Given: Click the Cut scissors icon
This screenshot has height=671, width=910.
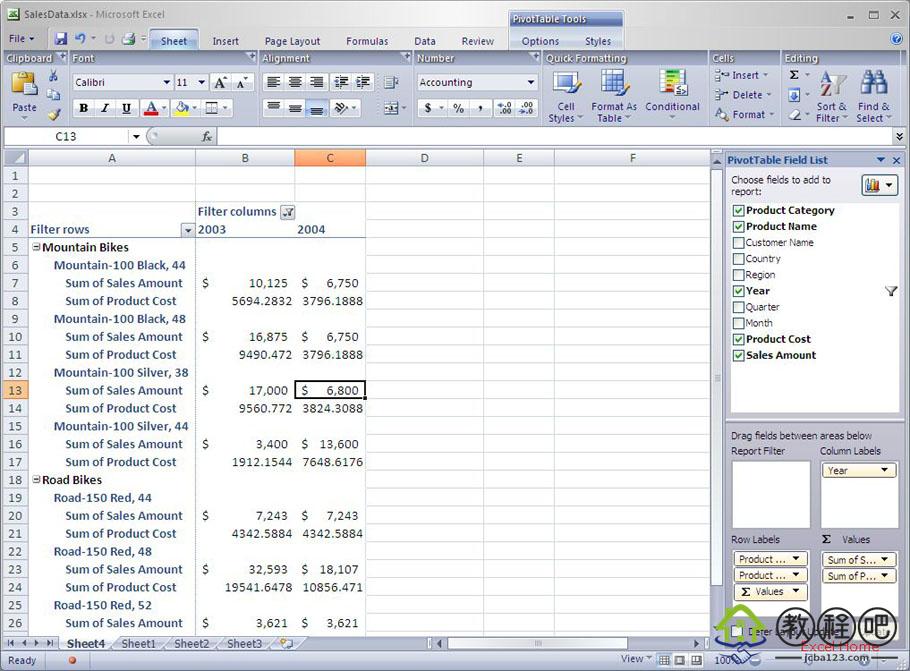Looking at the screenshot, I should 53,75.
